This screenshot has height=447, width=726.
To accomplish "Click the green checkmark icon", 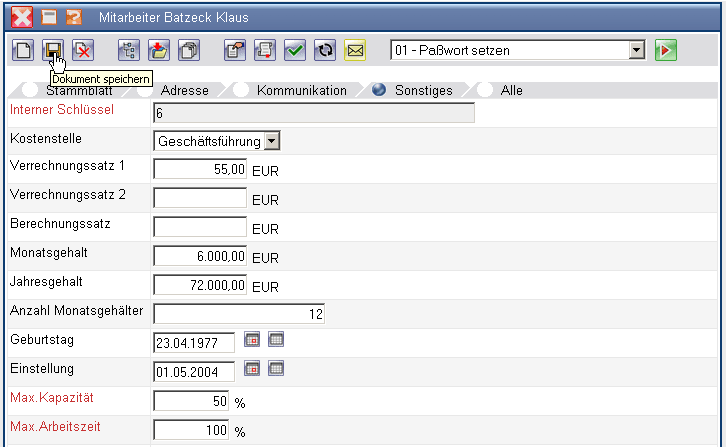I will 295,50.
